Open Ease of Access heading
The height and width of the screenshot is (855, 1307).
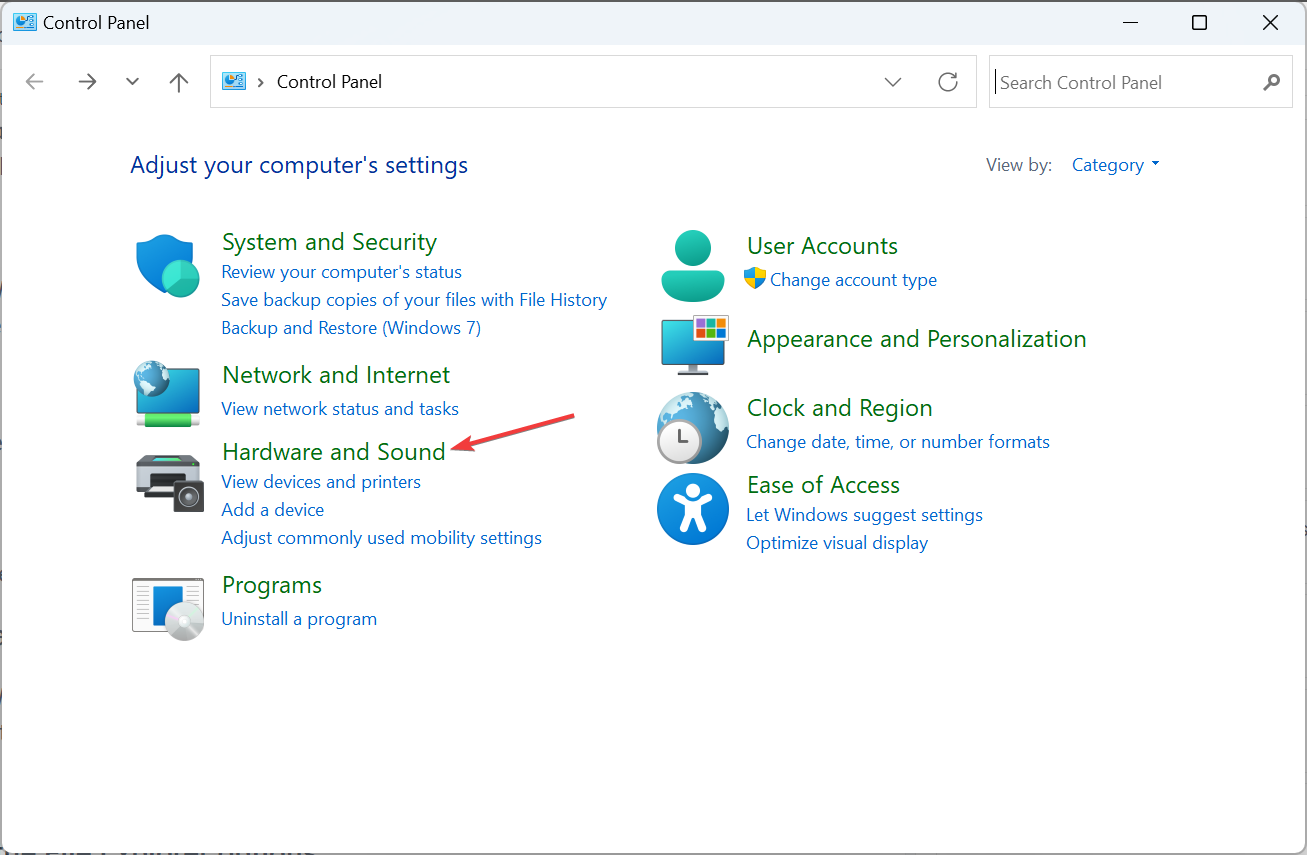coord(823,485)
